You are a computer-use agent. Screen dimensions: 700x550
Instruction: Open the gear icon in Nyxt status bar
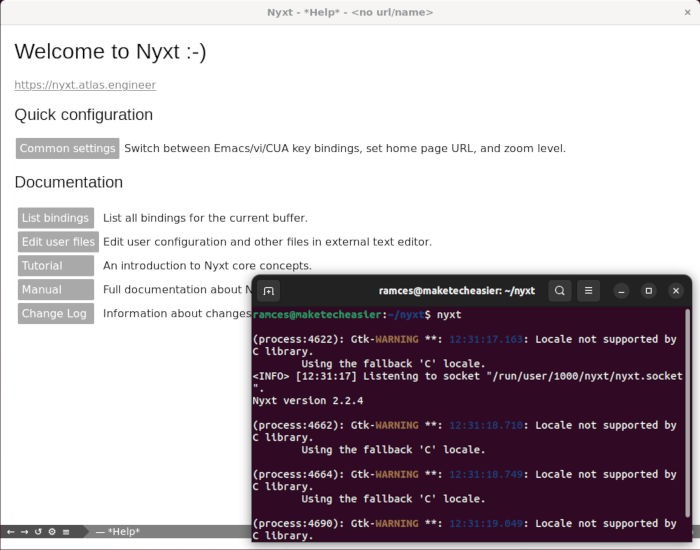(52, 532)
